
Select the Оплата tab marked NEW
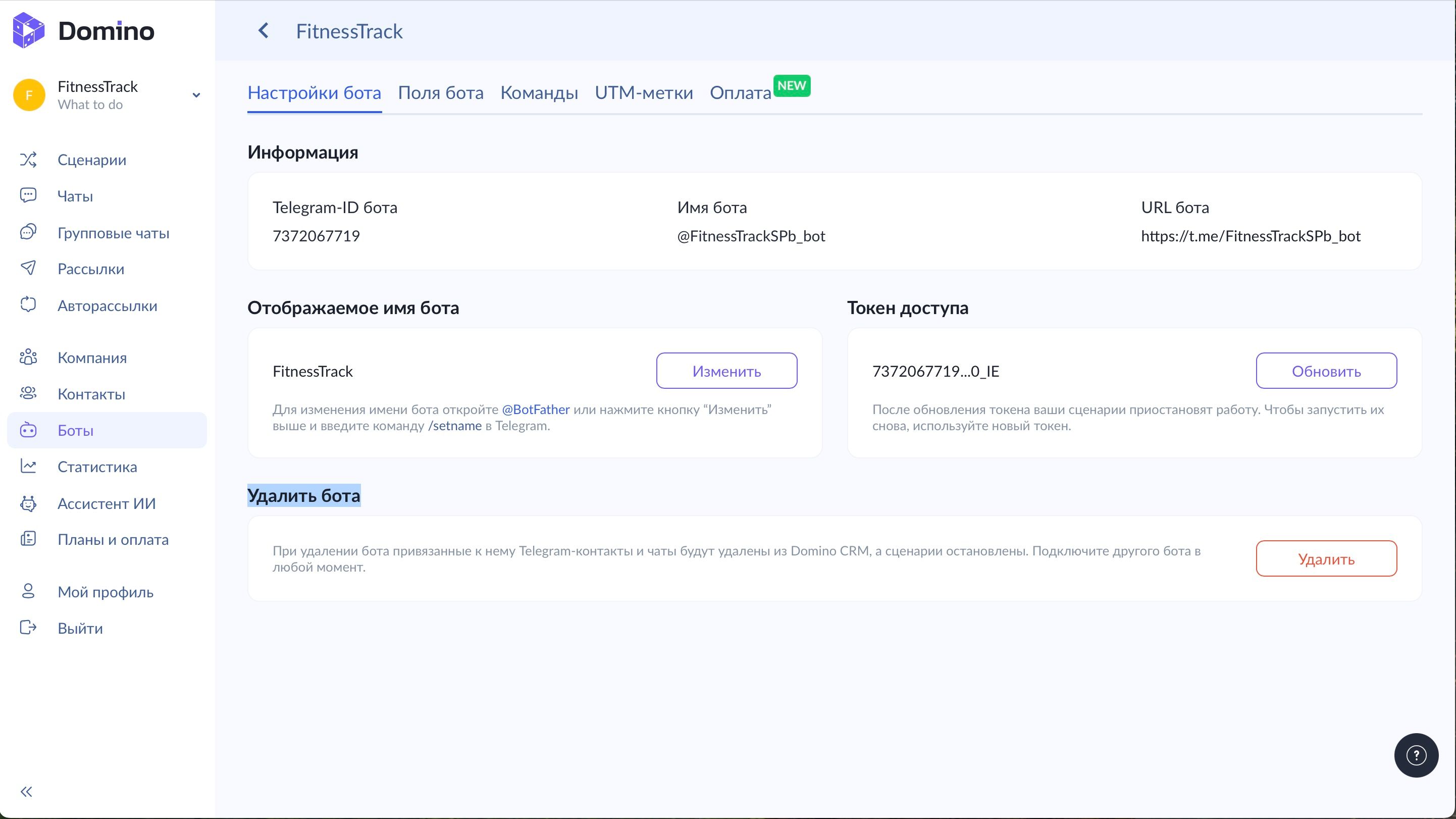740,93
